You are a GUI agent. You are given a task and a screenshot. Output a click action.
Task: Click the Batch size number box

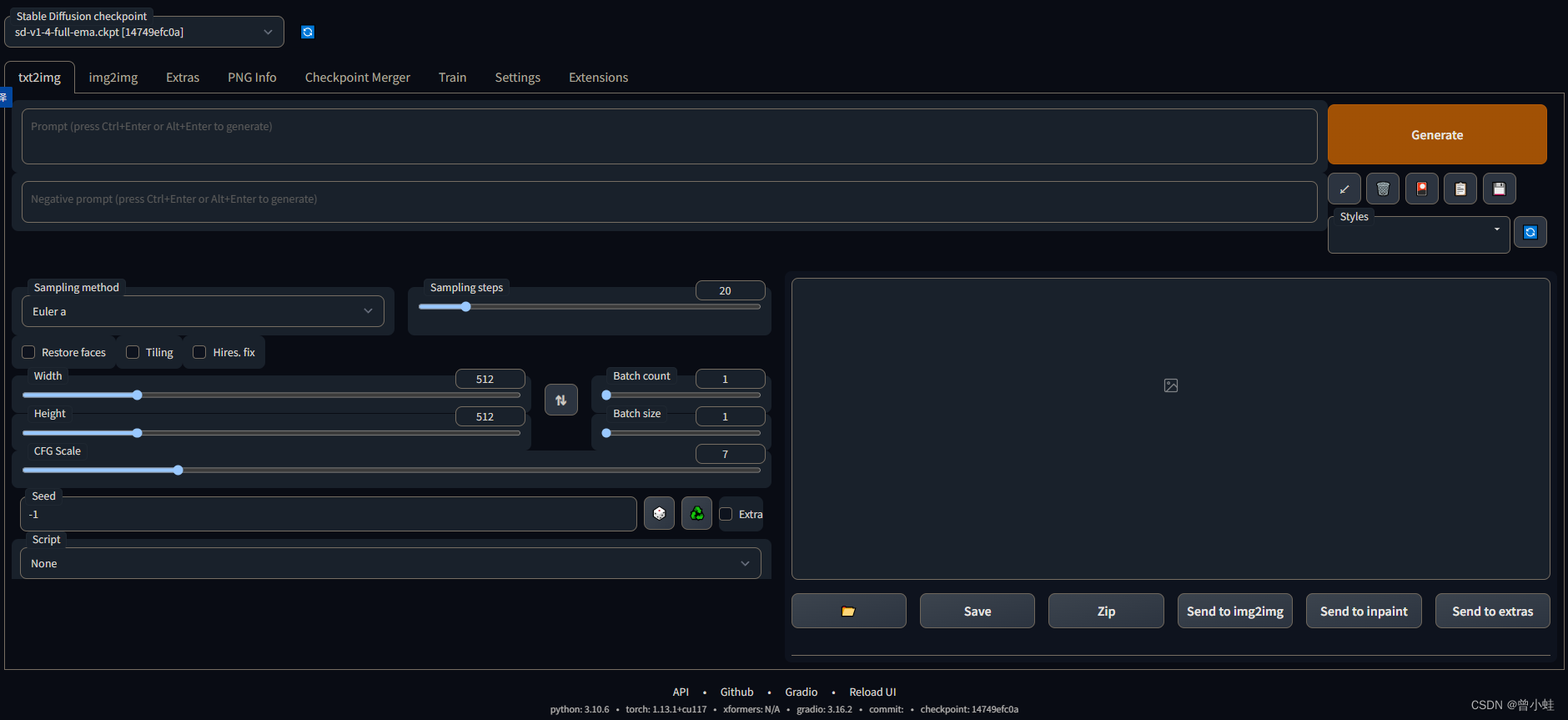pyautogui.click(x=730, y=416)
